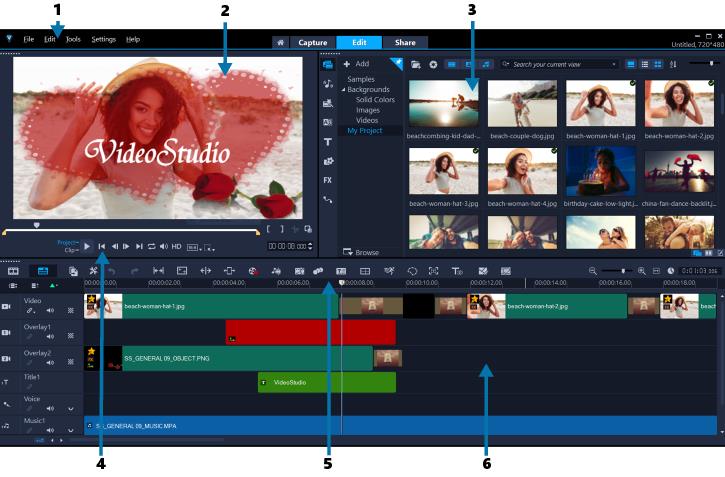
Task: Switch to the Capture tab
Action: point(313,43)
